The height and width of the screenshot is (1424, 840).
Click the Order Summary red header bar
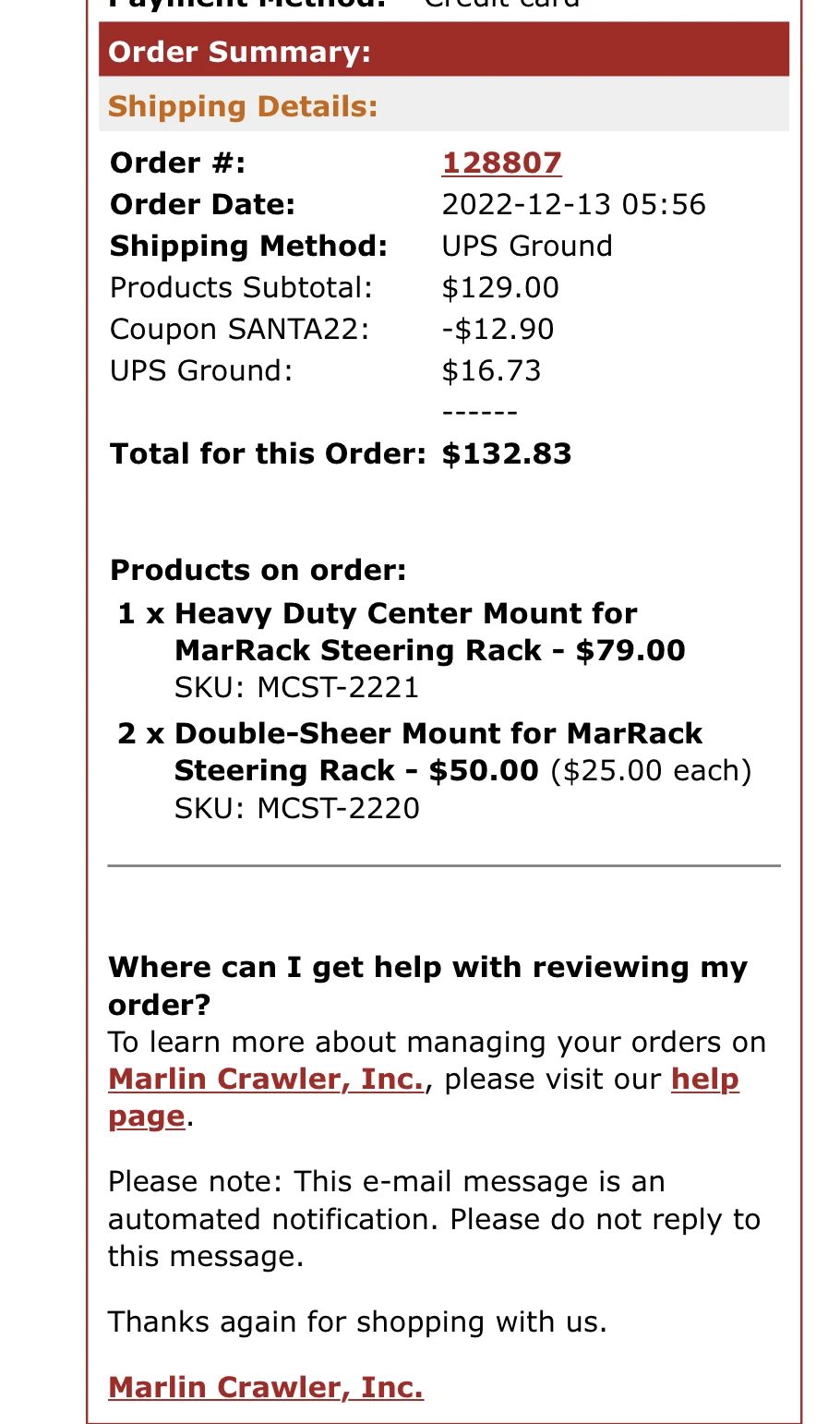[x=444, y=51]
